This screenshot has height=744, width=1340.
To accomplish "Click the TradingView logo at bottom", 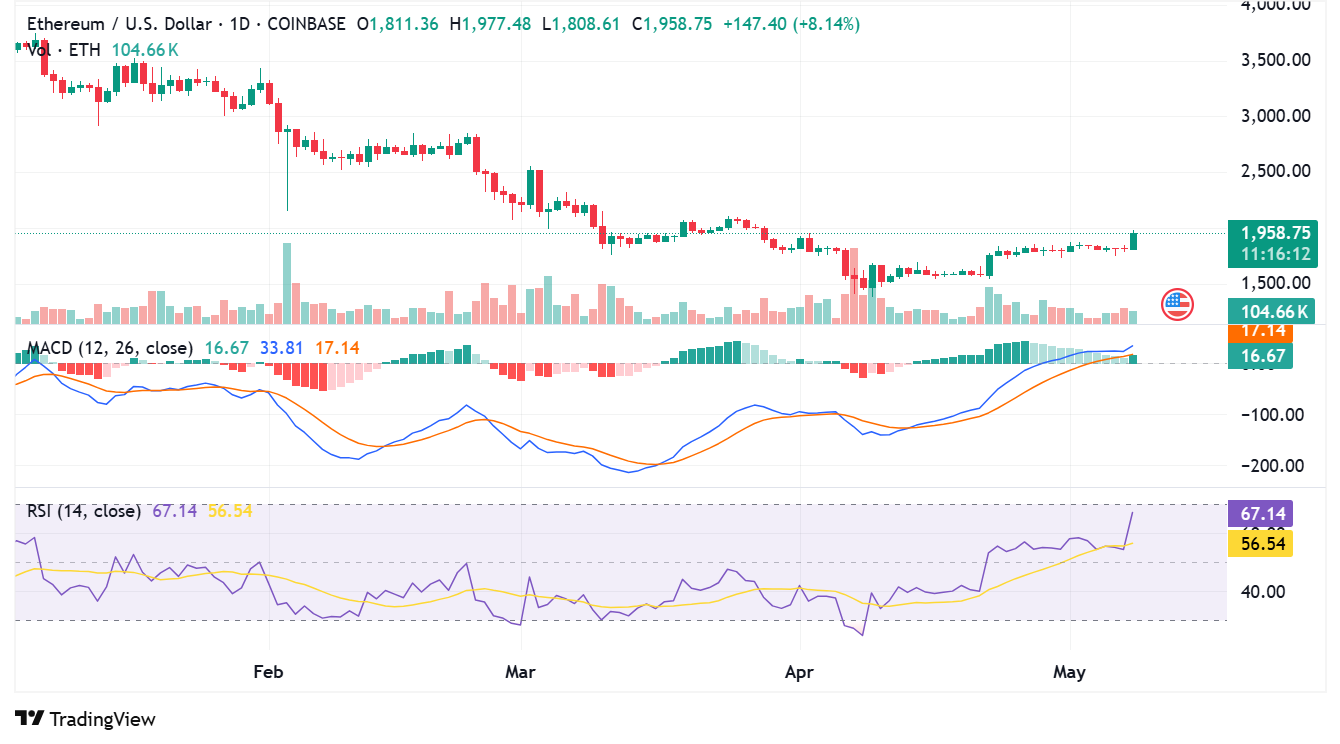I will pos(85,718).
